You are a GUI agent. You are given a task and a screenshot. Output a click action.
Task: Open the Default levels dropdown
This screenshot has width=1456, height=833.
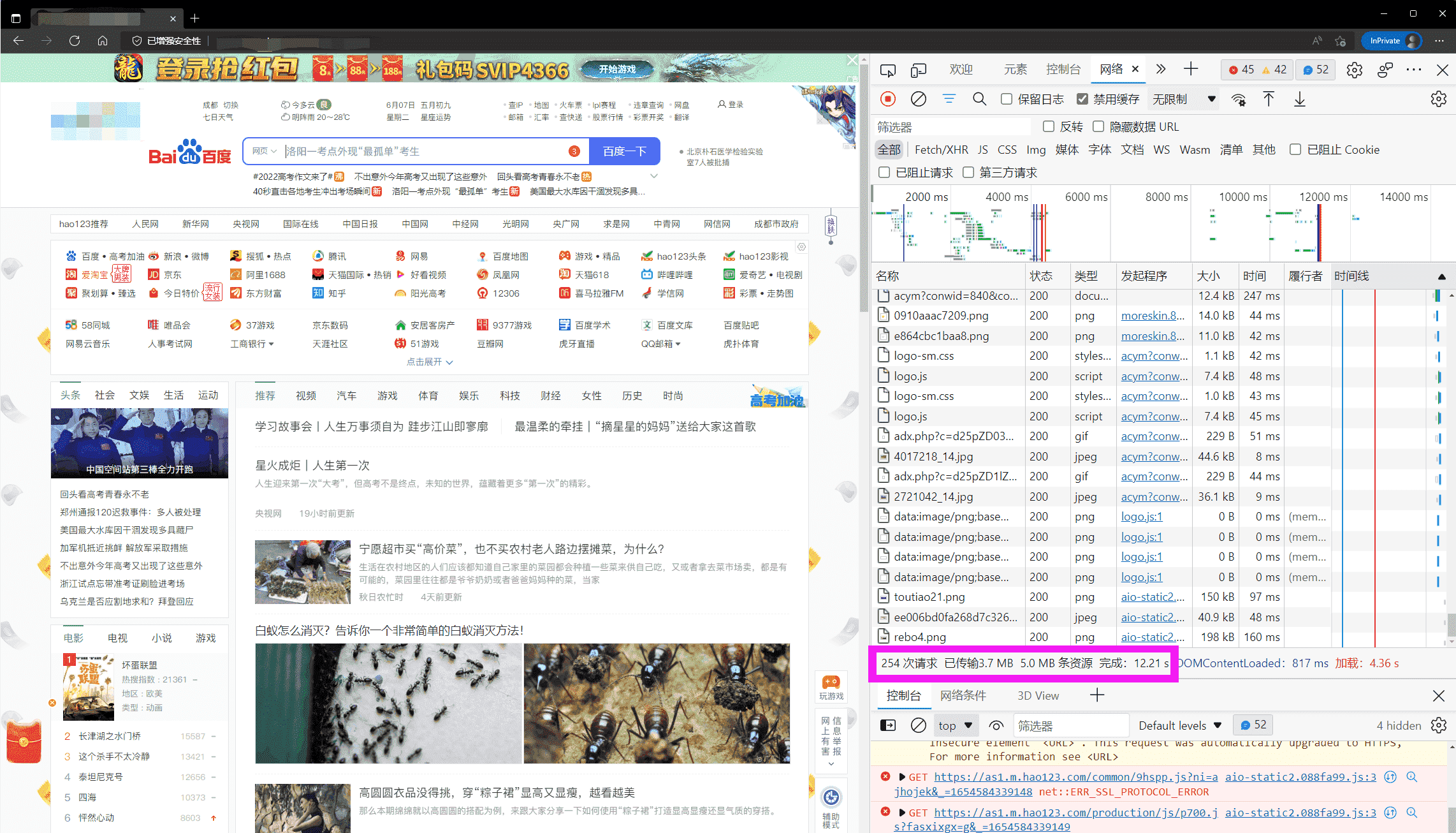pyautogui.click(x=1180, y=725)
